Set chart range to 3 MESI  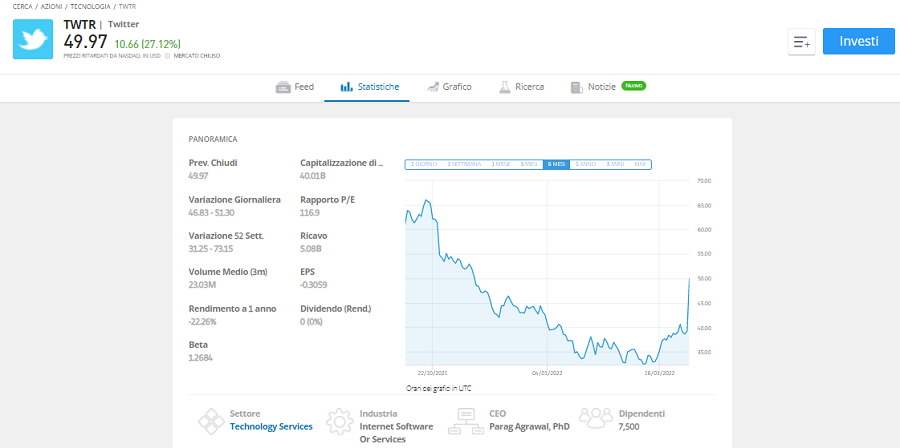529,164
